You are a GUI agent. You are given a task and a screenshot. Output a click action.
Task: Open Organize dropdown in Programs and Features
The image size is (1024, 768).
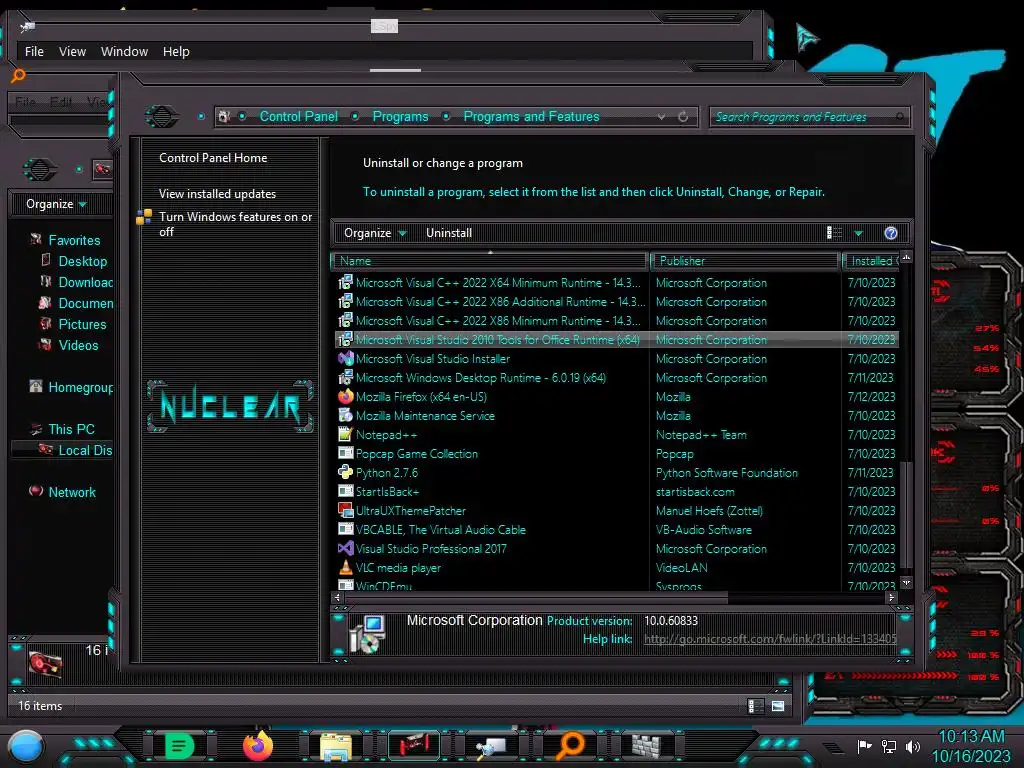click(x=375, y=233)
